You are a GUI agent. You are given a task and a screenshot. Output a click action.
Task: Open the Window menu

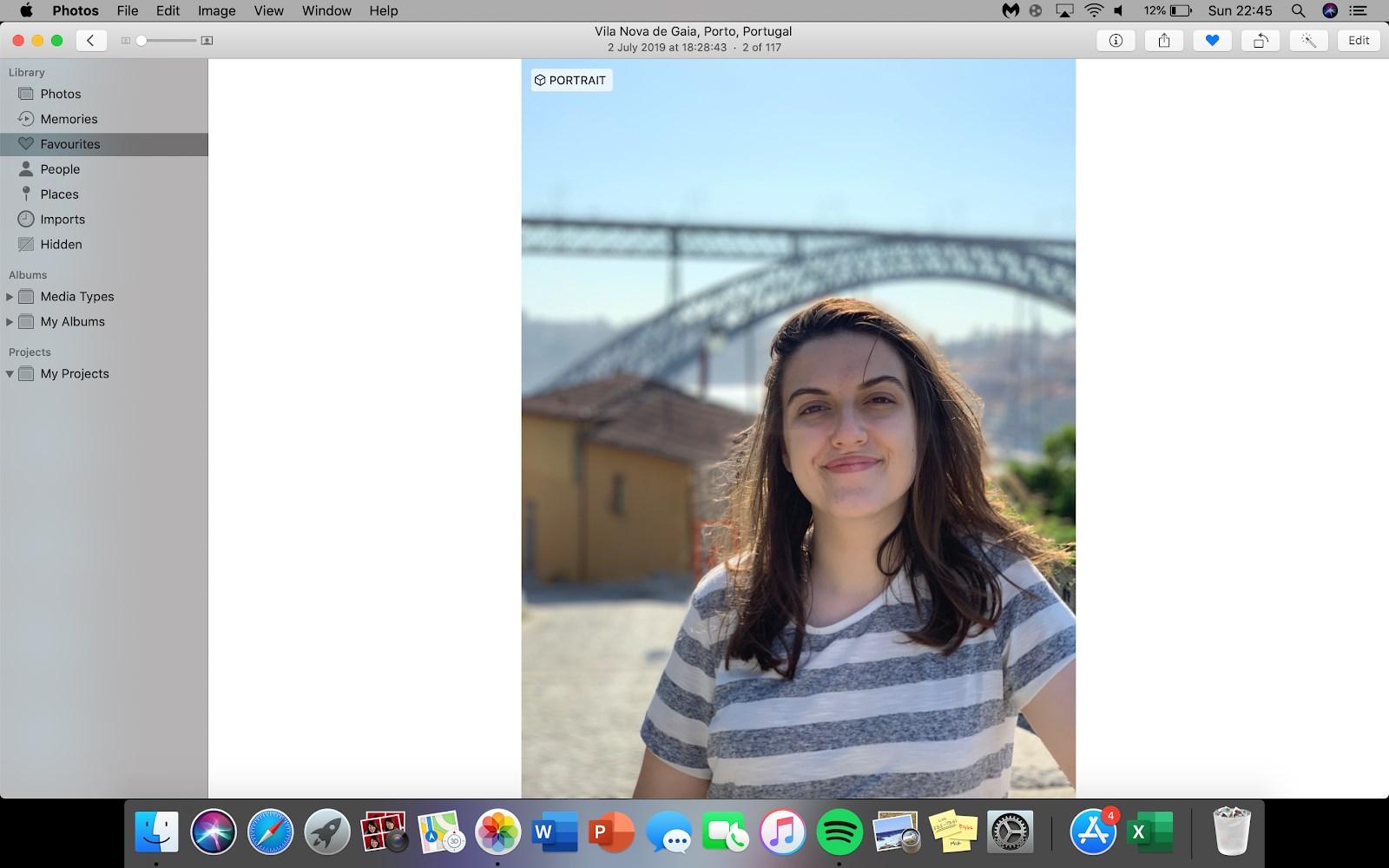click(x=326, y=10)
